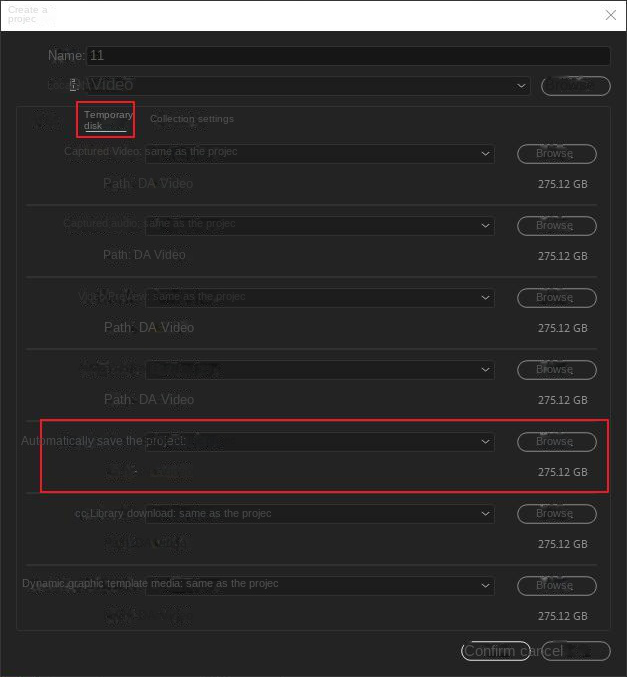Click Browse in the fourth scratch disk row
Image resolution: width=627 pixels, height=677 pixels.
coord(556,370)
